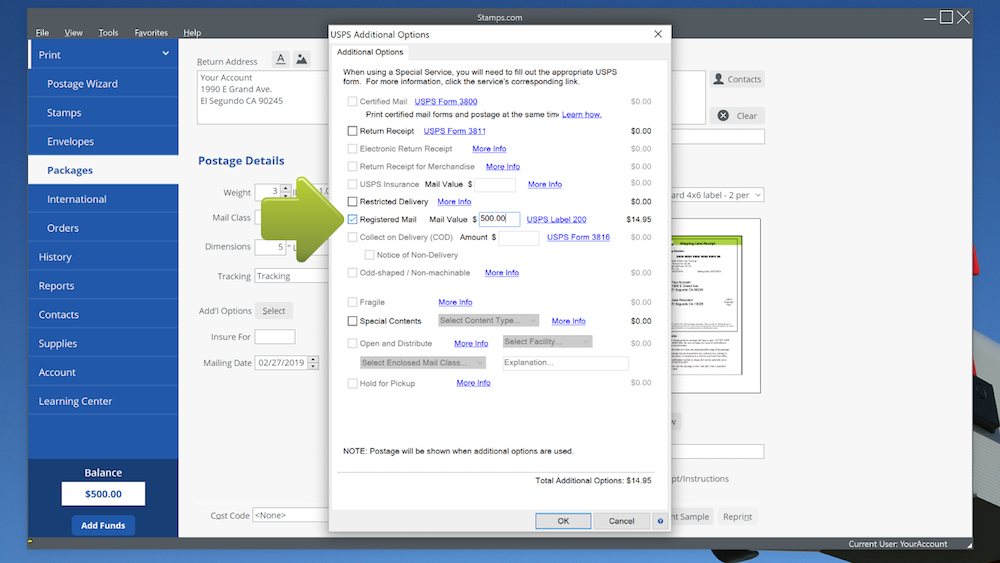
Task: Check the Special Contents option
Action: [x=352, y=321]
